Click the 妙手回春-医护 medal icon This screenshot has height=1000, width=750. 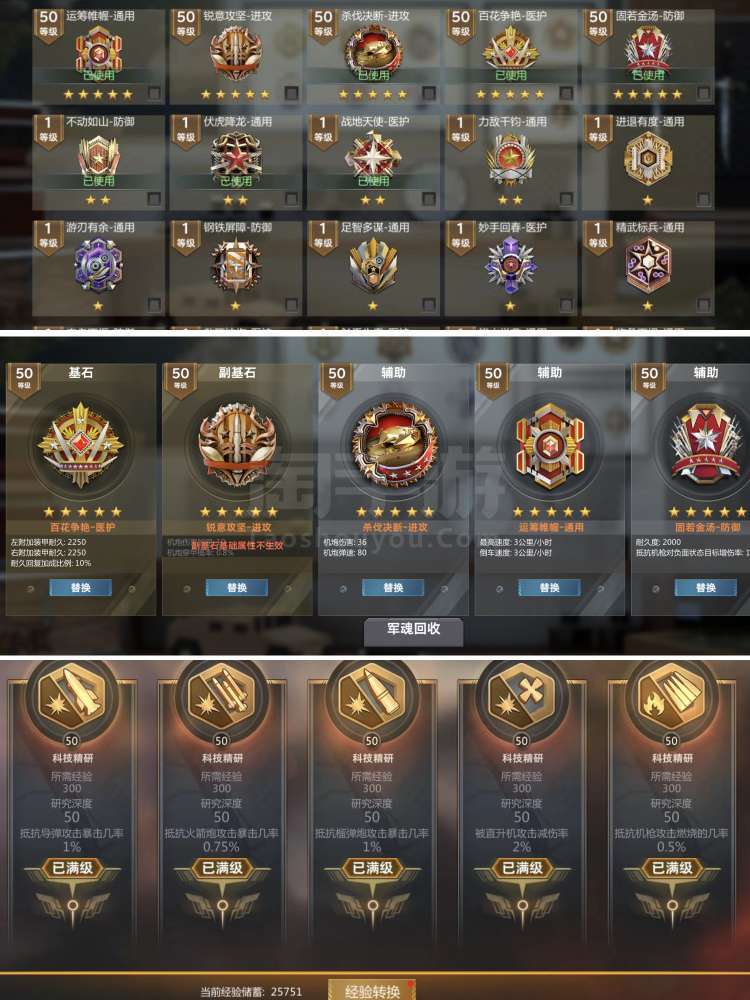510,263
